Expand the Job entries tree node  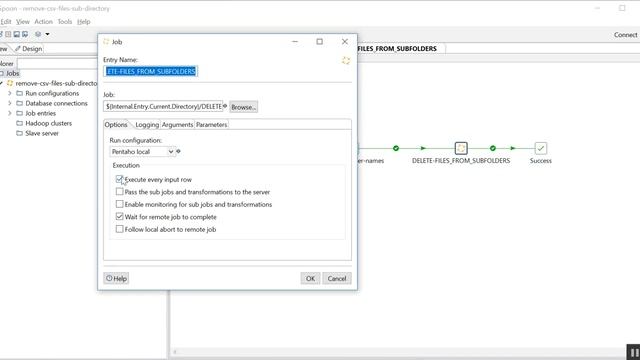tap(10, 113)
